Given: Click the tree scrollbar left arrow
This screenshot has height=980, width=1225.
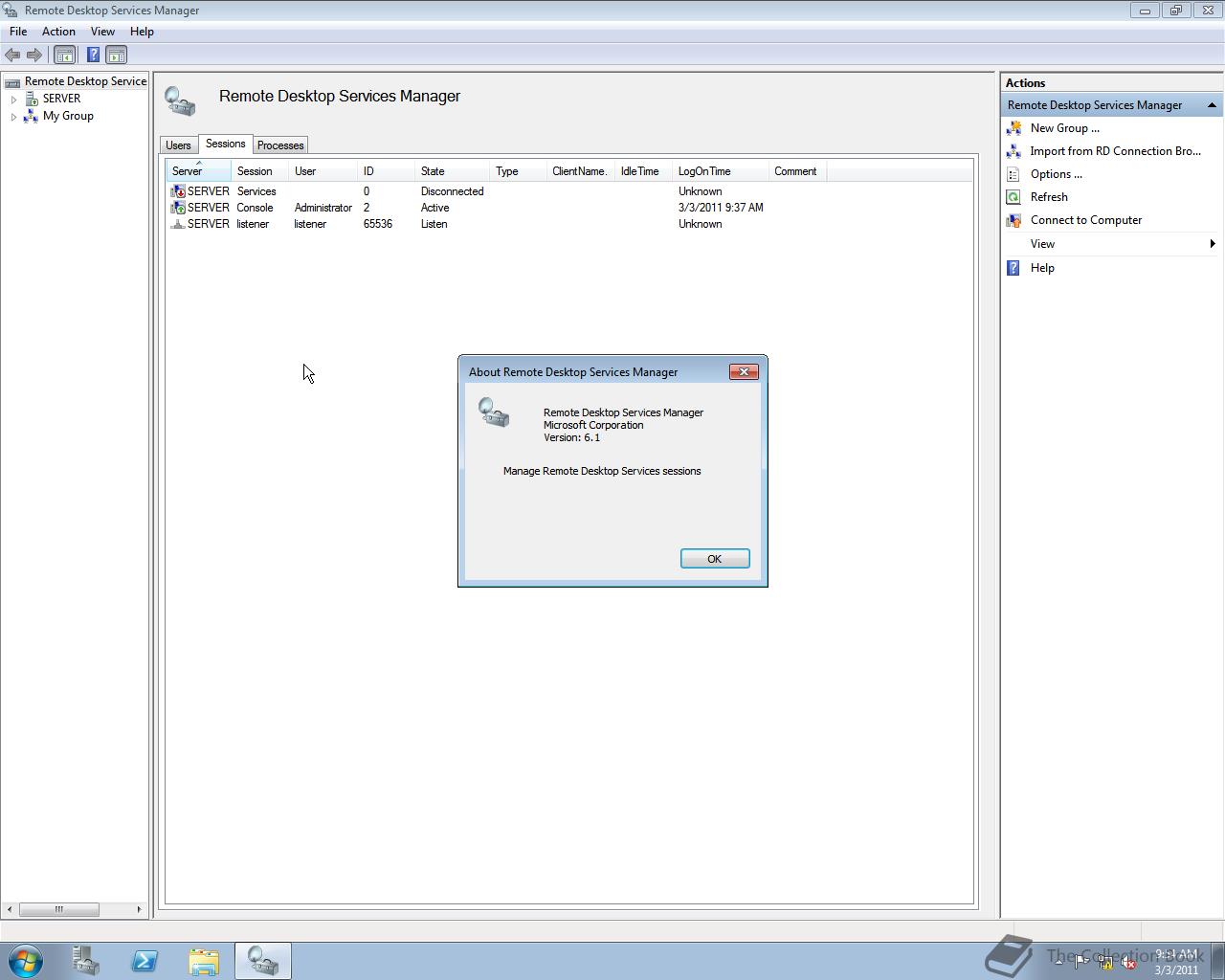Looking at the screenshot, I should click(10, 909).
